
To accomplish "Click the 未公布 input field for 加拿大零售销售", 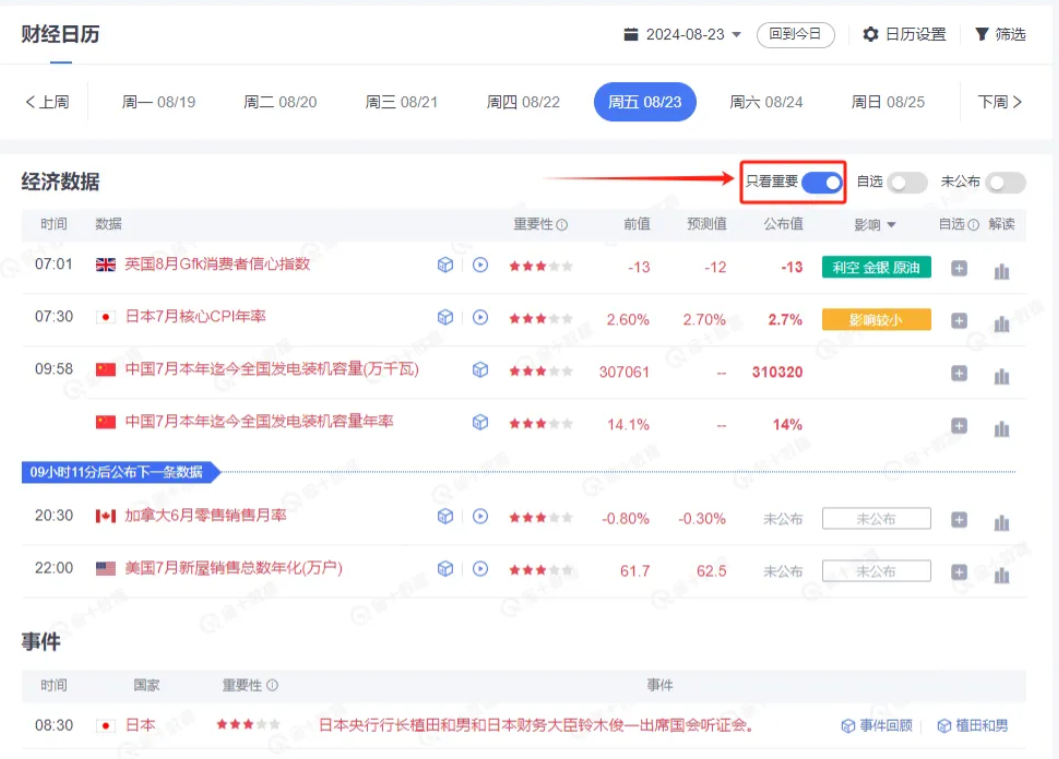I will point(876,519).
